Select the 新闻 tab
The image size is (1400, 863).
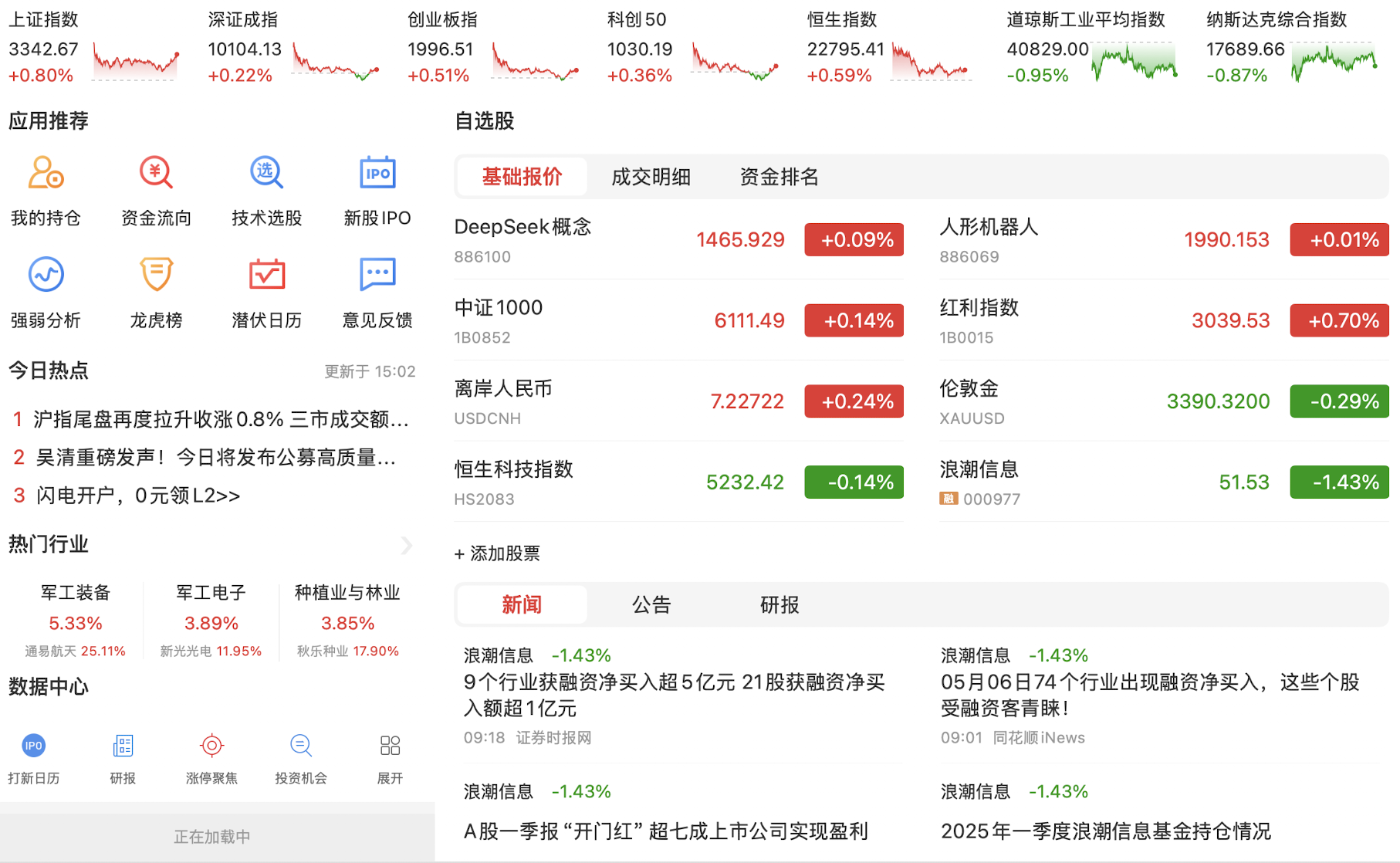tap(522, 604)
